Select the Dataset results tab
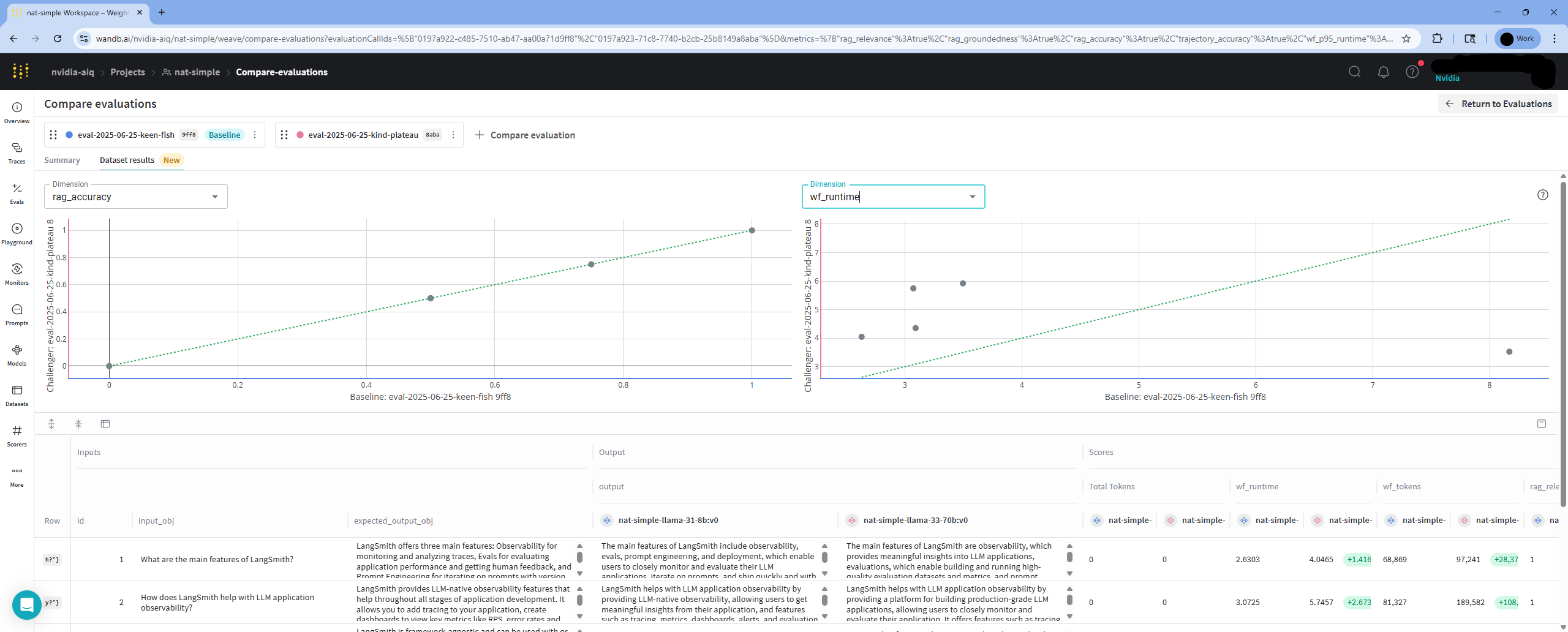This screenshot has width=1568, height=632. [127, 160]
